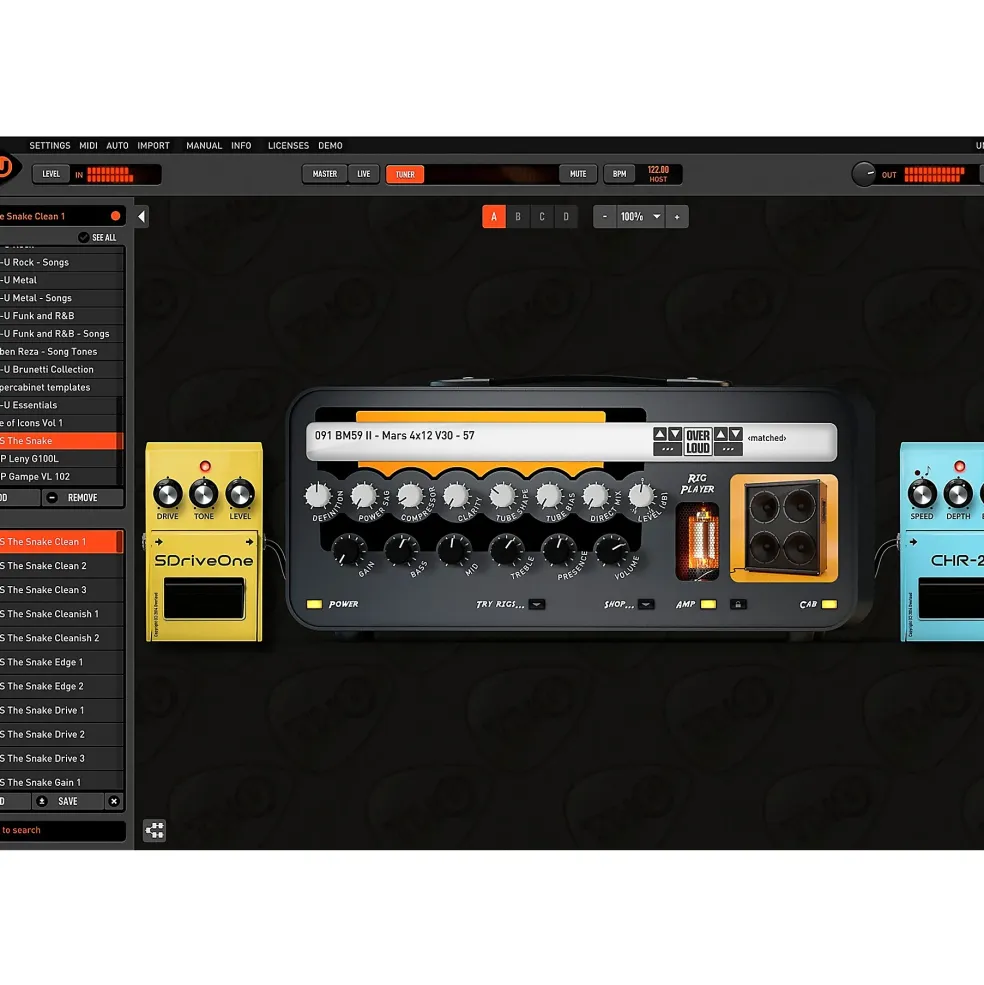
Task: Click the Overloud logo in the rig display
Action: pyautogui.click(x=697, y=442)
